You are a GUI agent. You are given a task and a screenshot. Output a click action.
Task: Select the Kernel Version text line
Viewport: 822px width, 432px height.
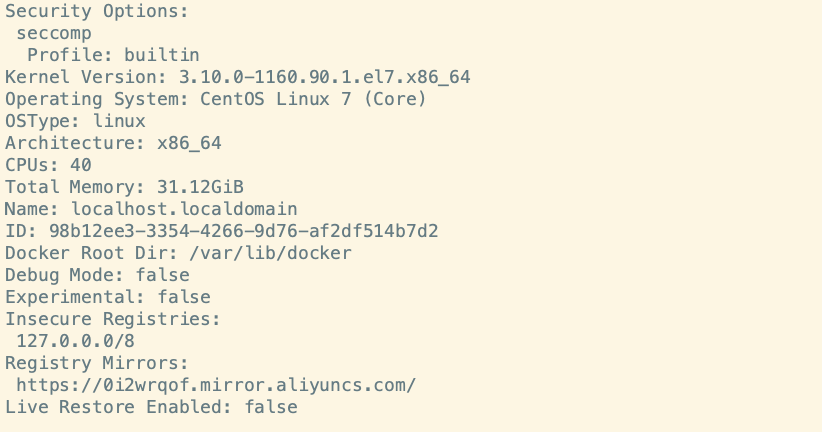tap(237, 77)
